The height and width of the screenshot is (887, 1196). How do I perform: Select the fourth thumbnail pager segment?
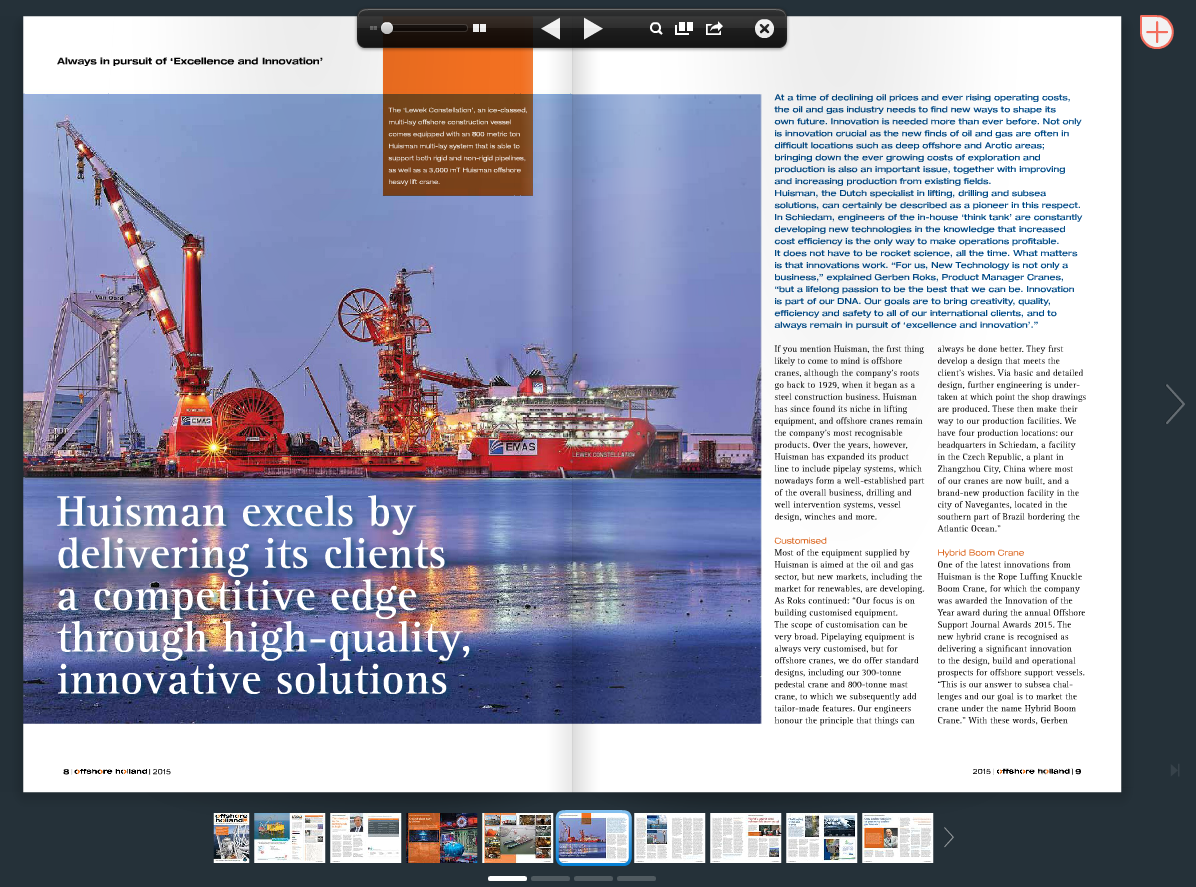[636, 879]
